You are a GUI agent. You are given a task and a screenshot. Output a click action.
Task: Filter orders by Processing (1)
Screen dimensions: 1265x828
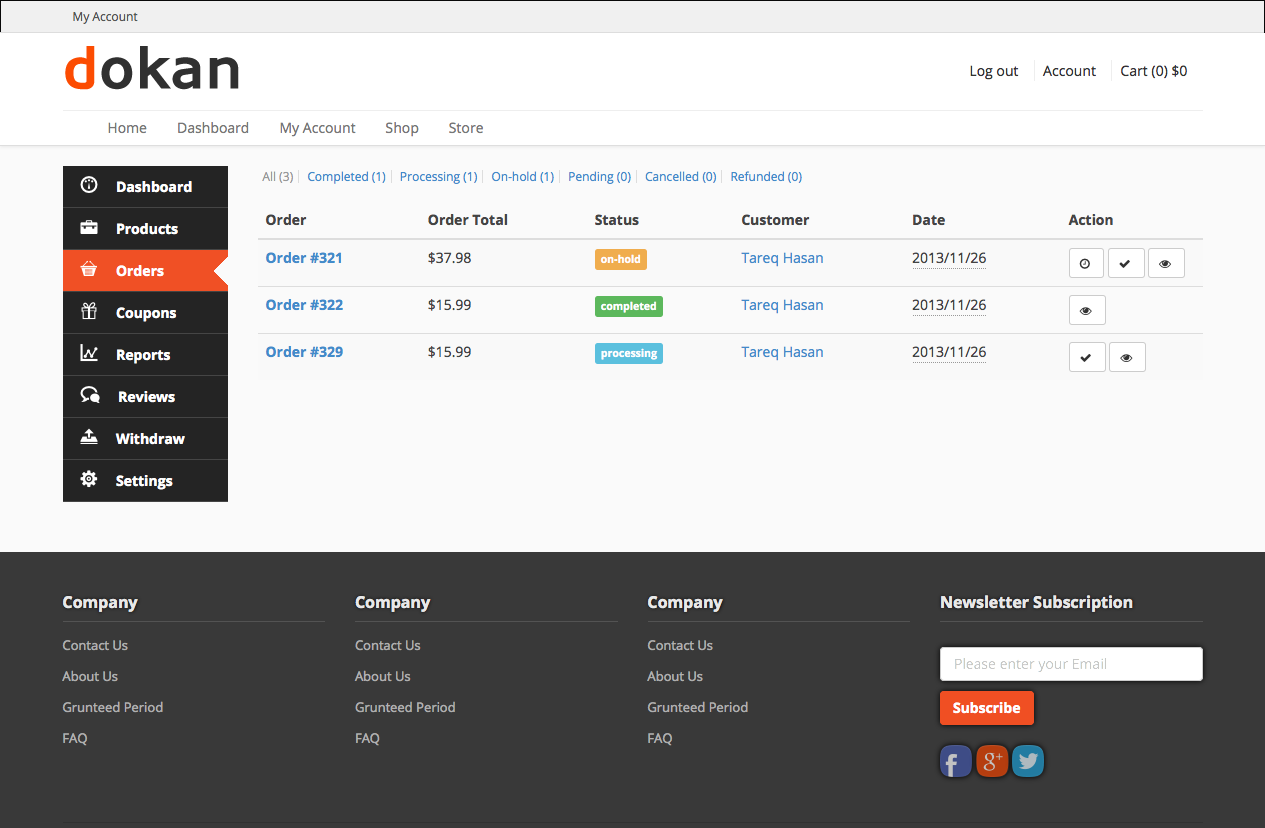coord(438,177)
